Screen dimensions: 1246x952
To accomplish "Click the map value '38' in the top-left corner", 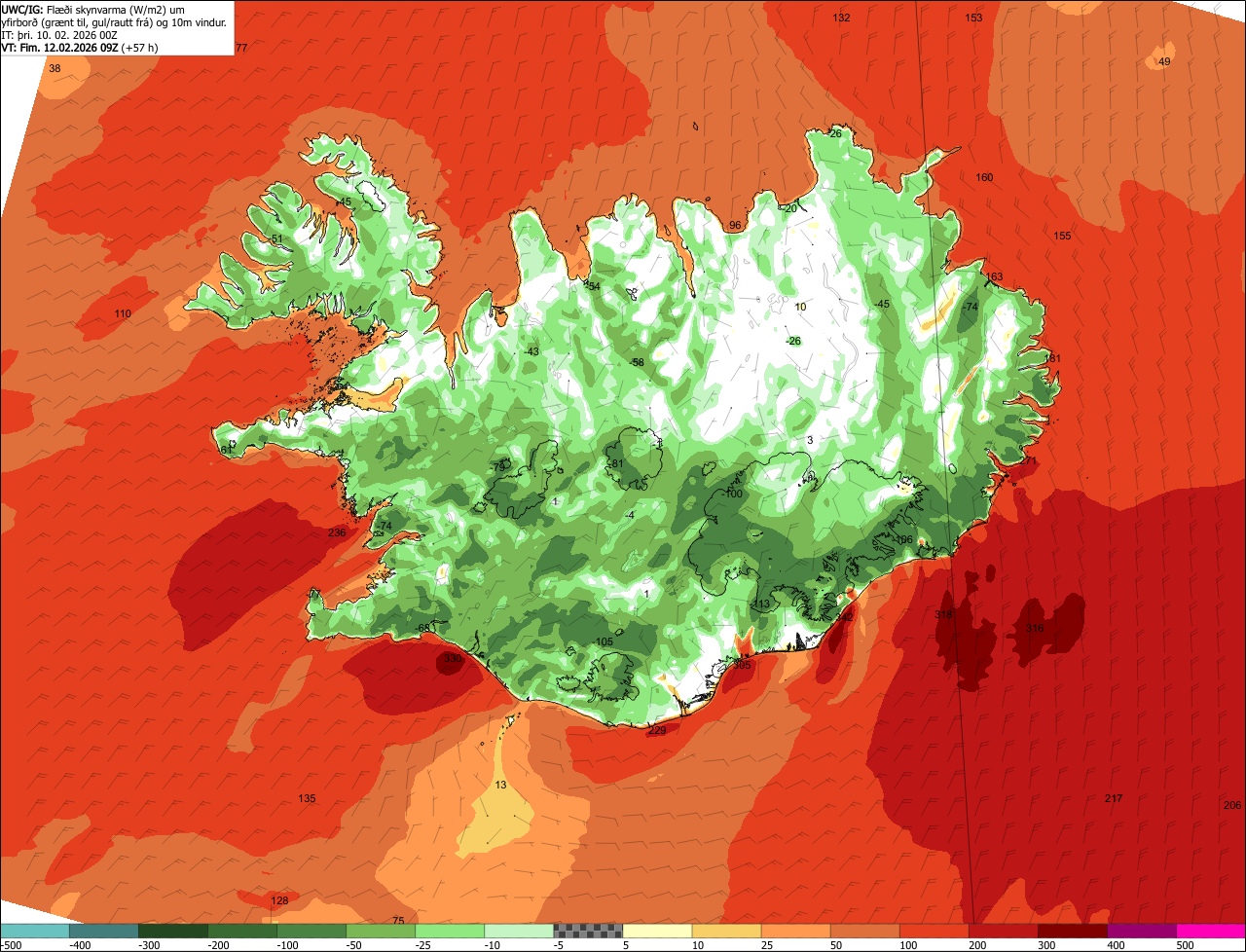I will pos(55,68).
